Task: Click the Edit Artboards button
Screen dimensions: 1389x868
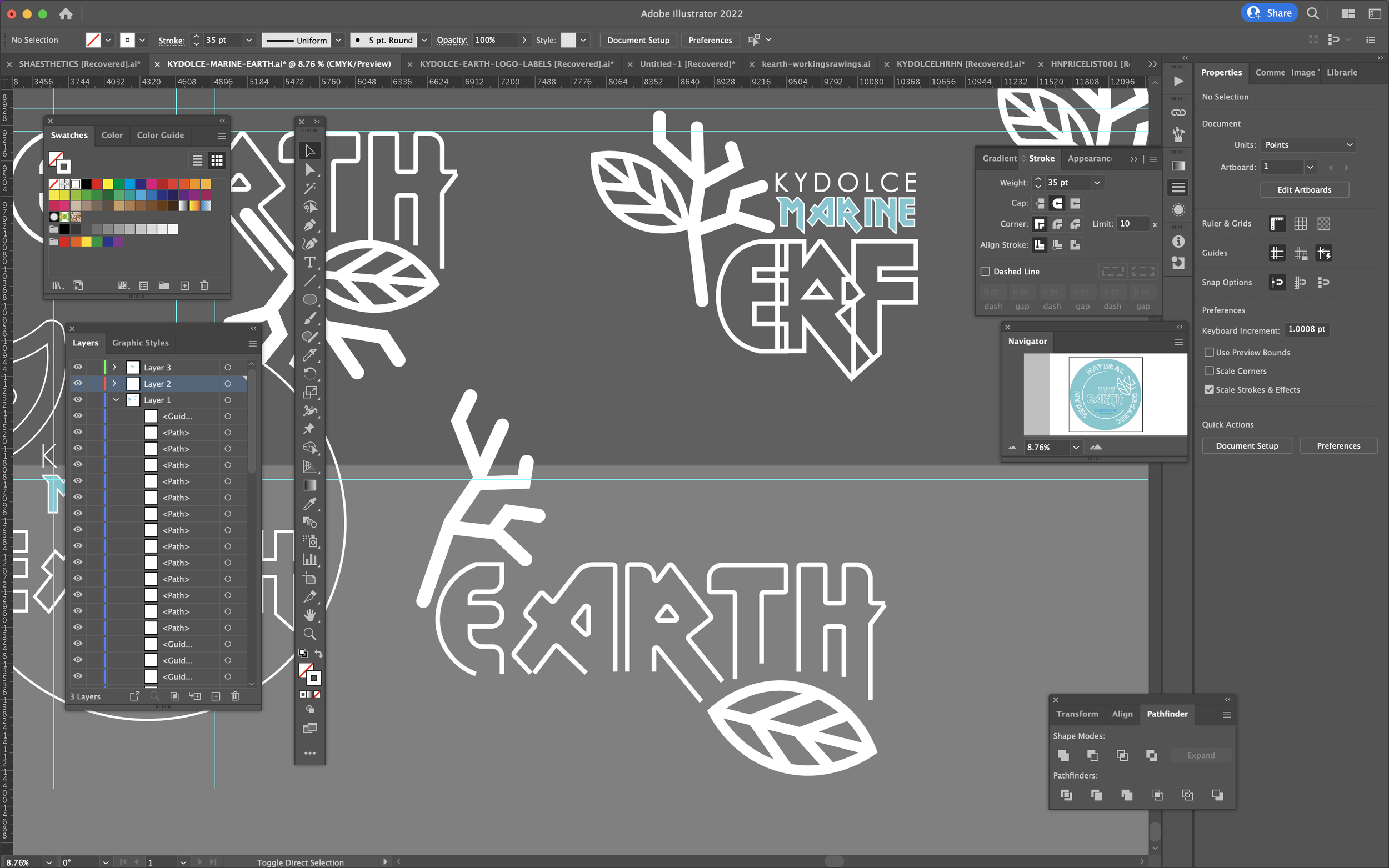Action: pos(1304,189)
